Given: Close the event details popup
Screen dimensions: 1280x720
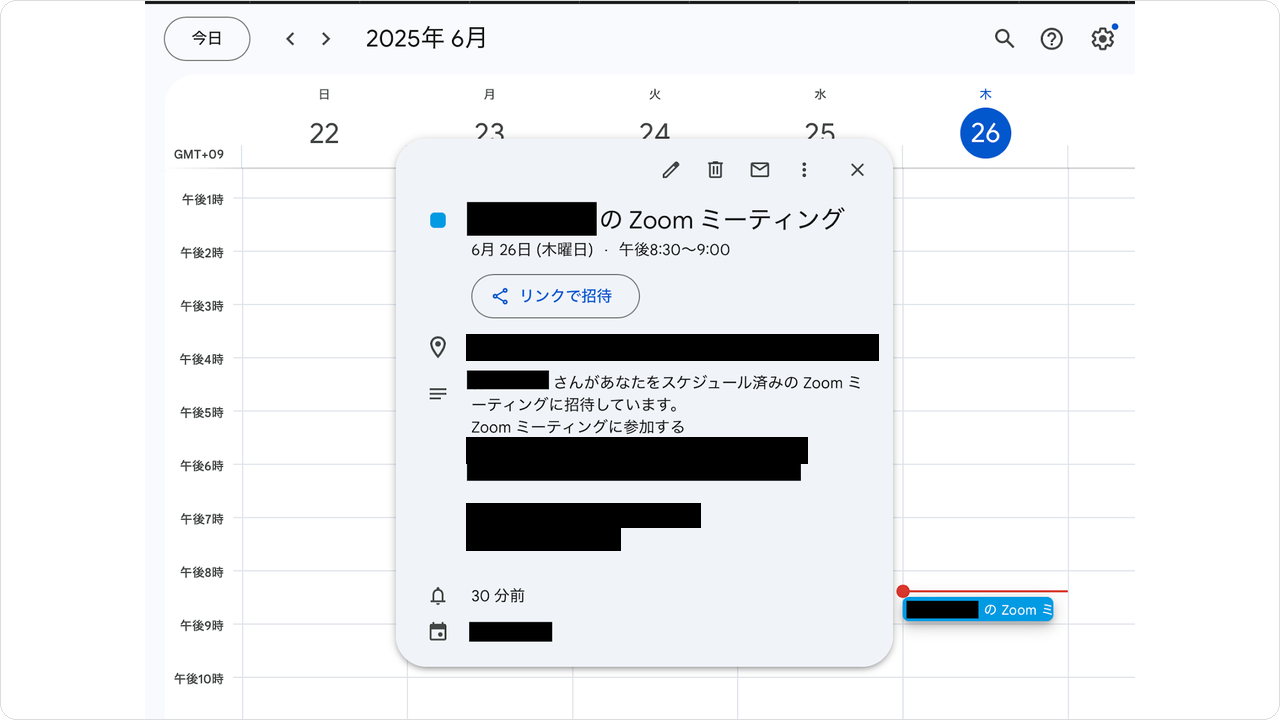Looking at the screenshot, I should [857, 170].
